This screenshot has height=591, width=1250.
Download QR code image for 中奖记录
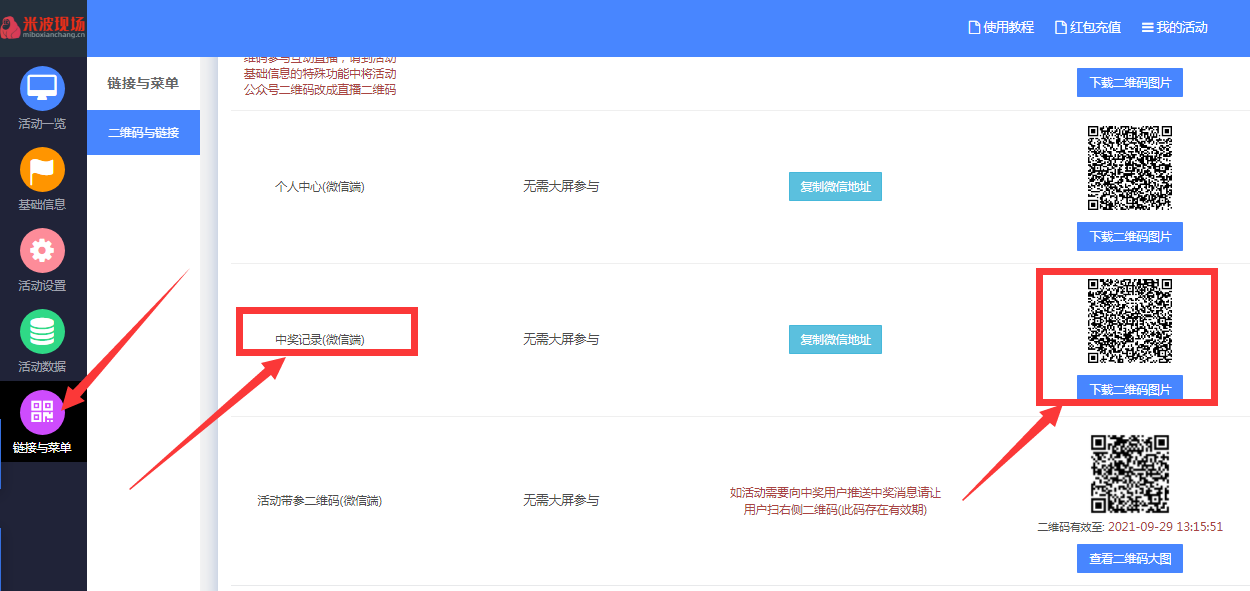1130,390
